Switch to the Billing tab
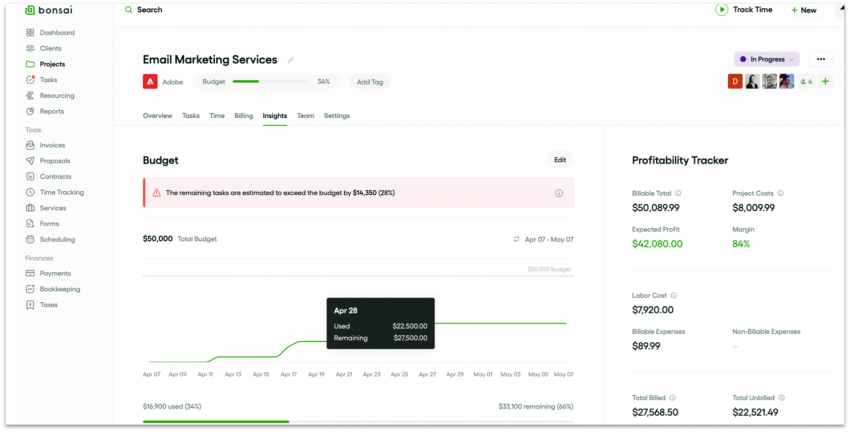Viewport: 850px width, 432px height. (x=243, y=116)
